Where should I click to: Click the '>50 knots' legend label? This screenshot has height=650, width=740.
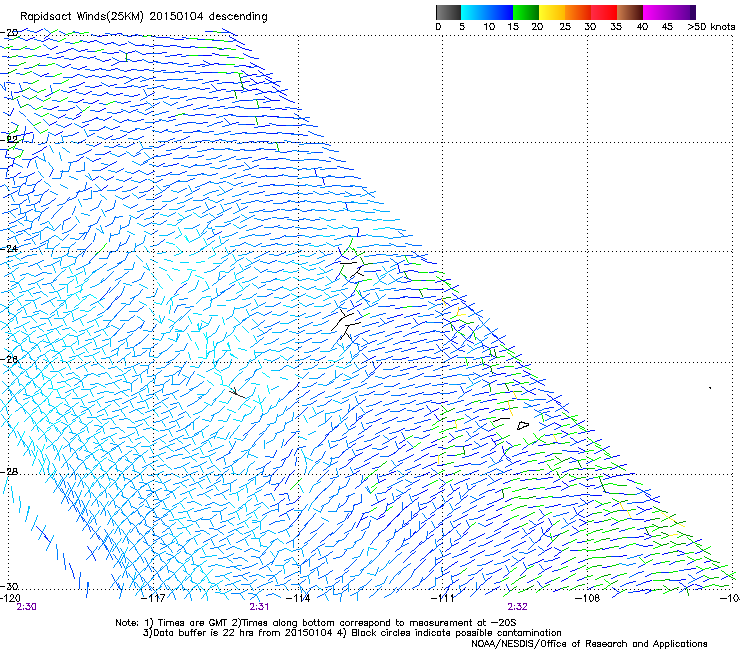[711, 27]
